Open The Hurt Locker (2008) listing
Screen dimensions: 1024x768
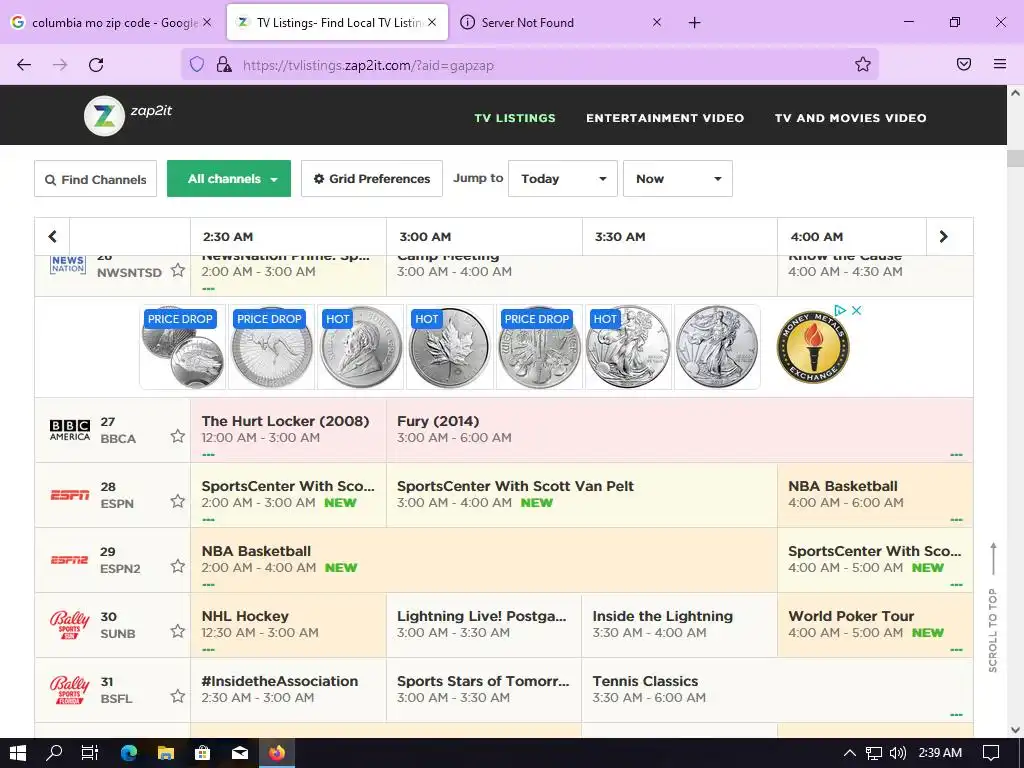tap(289, 430)
